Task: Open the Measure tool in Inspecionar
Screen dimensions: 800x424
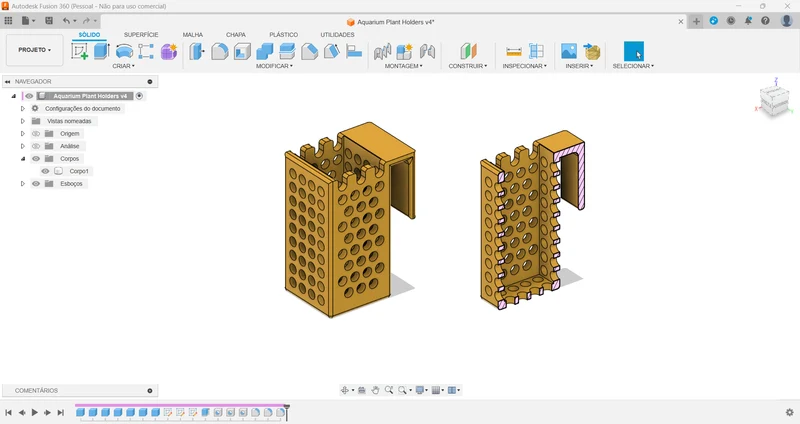Action: [x=514, y=51]
